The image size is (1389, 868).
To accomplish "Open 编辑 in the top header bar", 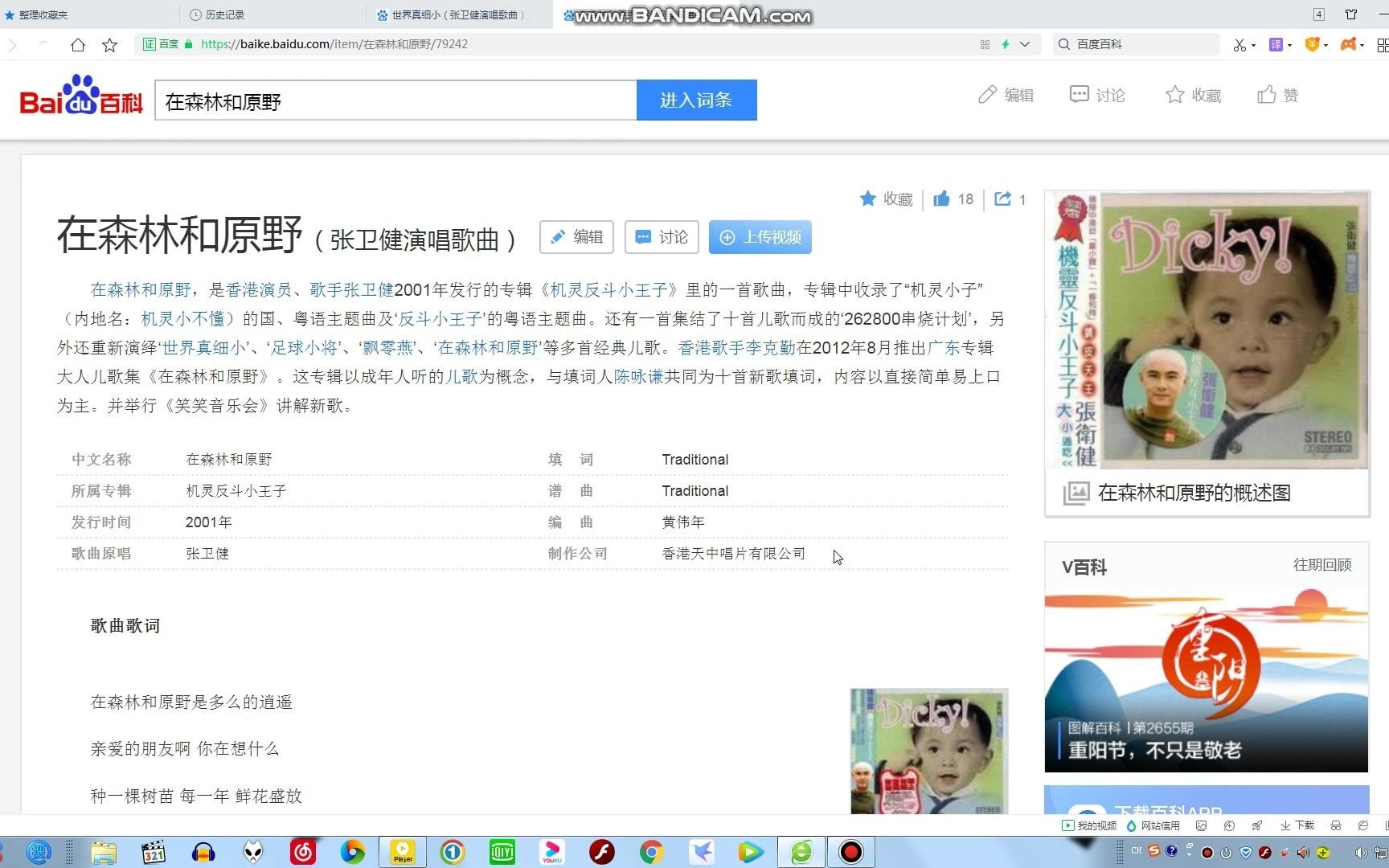I will [1006, 95].
